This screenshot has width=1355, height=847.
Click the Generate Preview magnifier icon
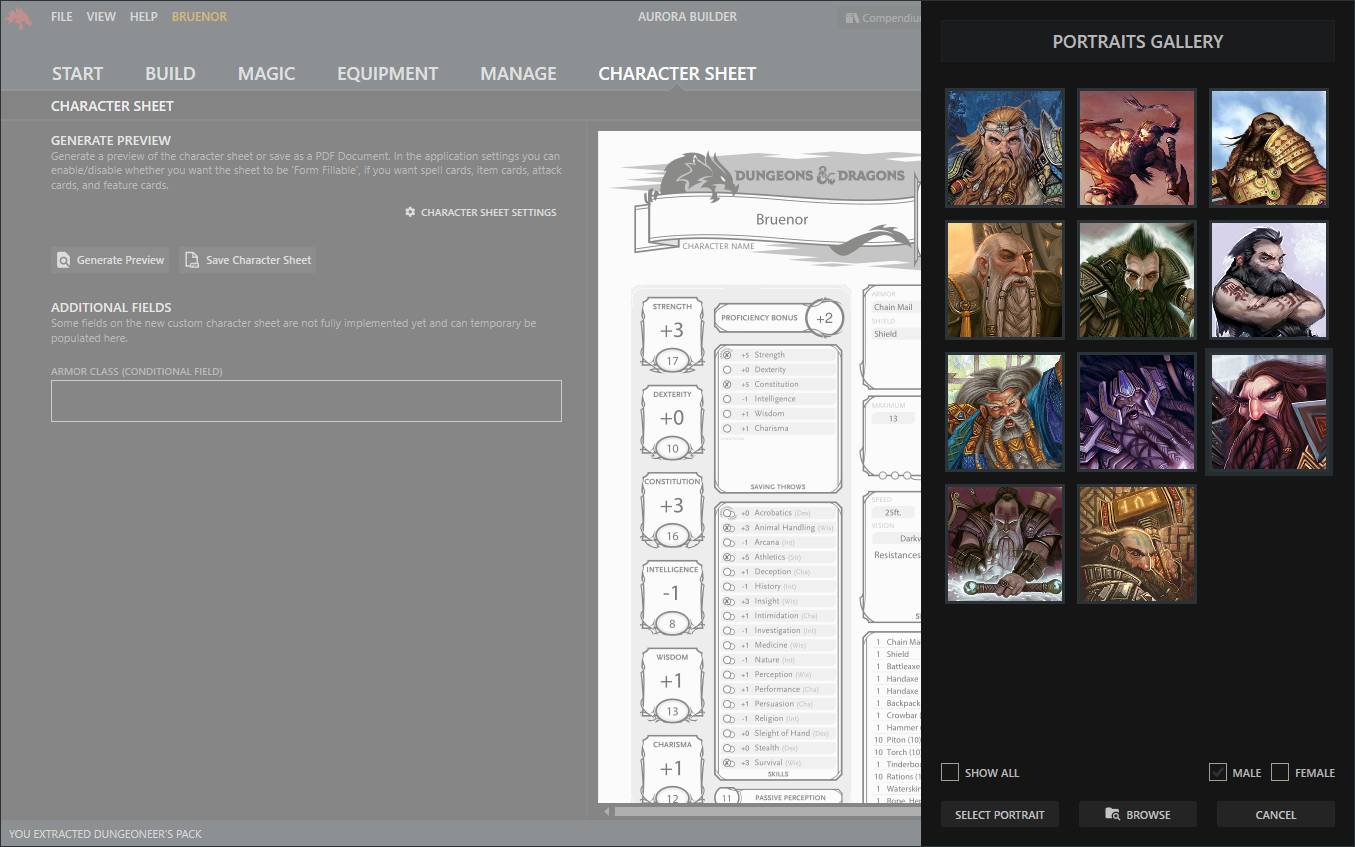tap(64, 260)
